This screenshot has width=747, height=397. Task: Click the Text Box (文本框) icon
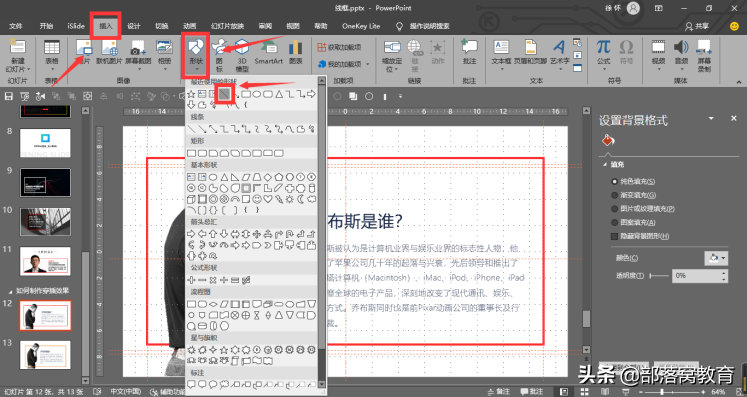click(x=501, y=48)
